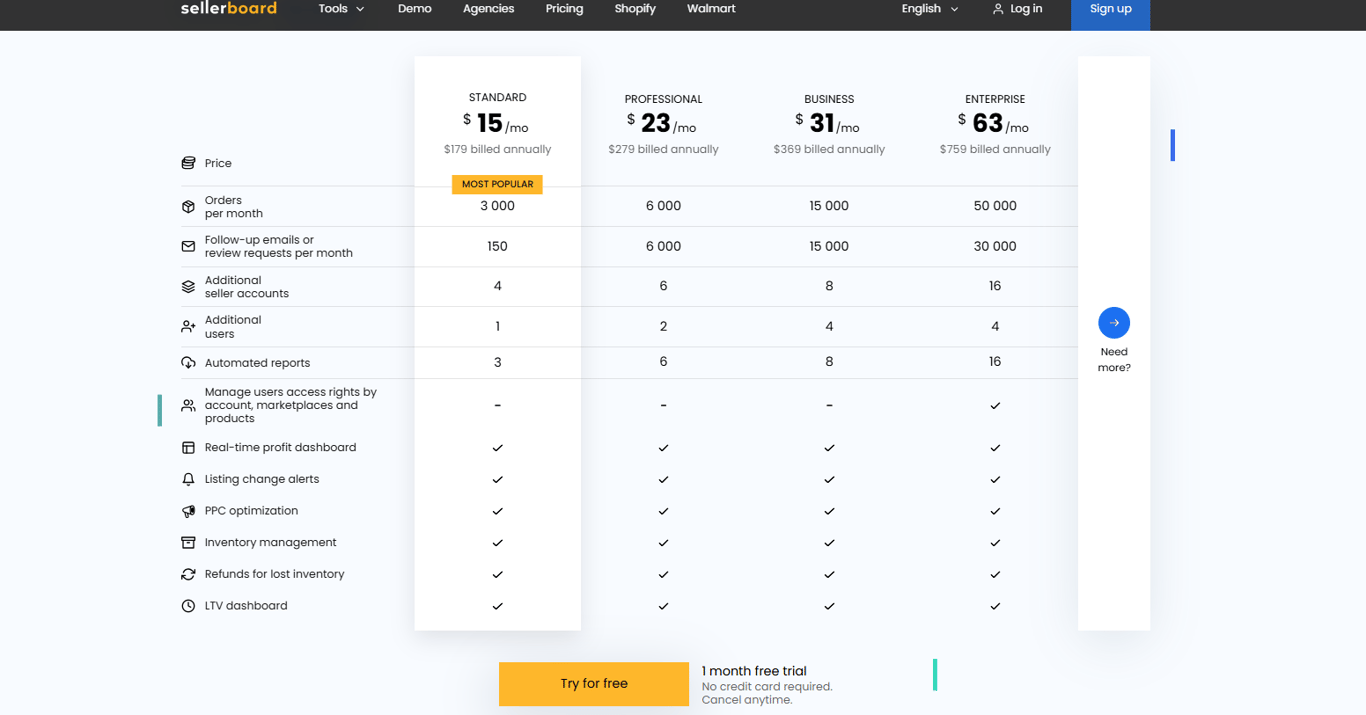The width and height of the screenshot is (1366, 715).
Task: Click the Automated reports cloud icon
Action: pyautogui.click(x=188, y=363)
